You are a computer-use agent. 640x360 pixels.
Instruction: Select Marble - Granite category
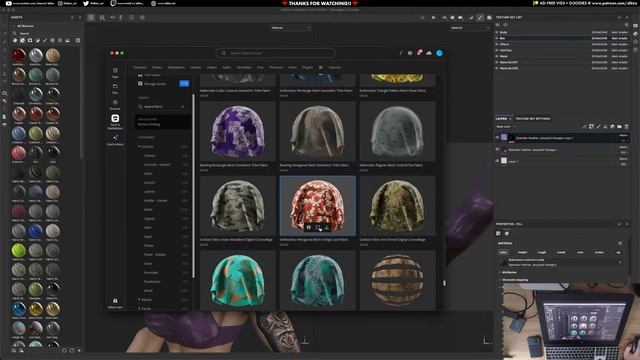[x=155, y=200]
